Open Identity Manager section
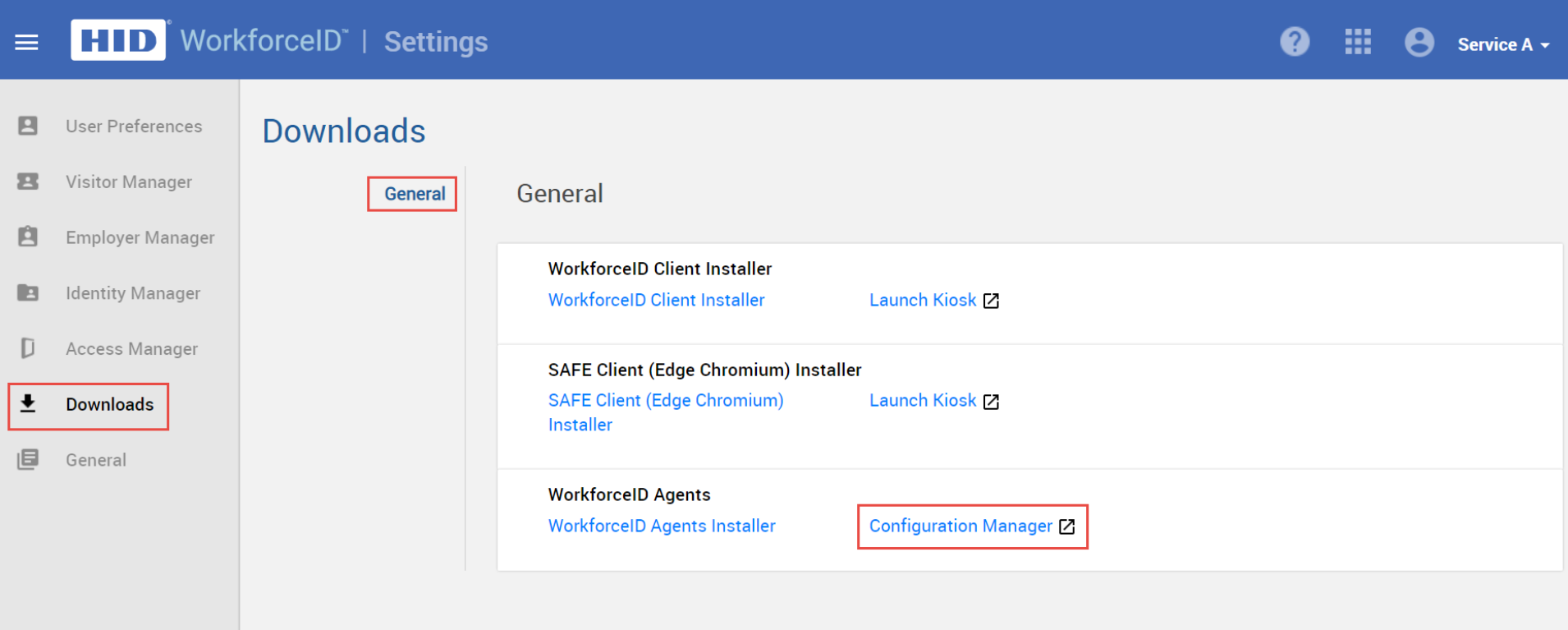Screen dimensions: 1568x630 click(133, 293)
